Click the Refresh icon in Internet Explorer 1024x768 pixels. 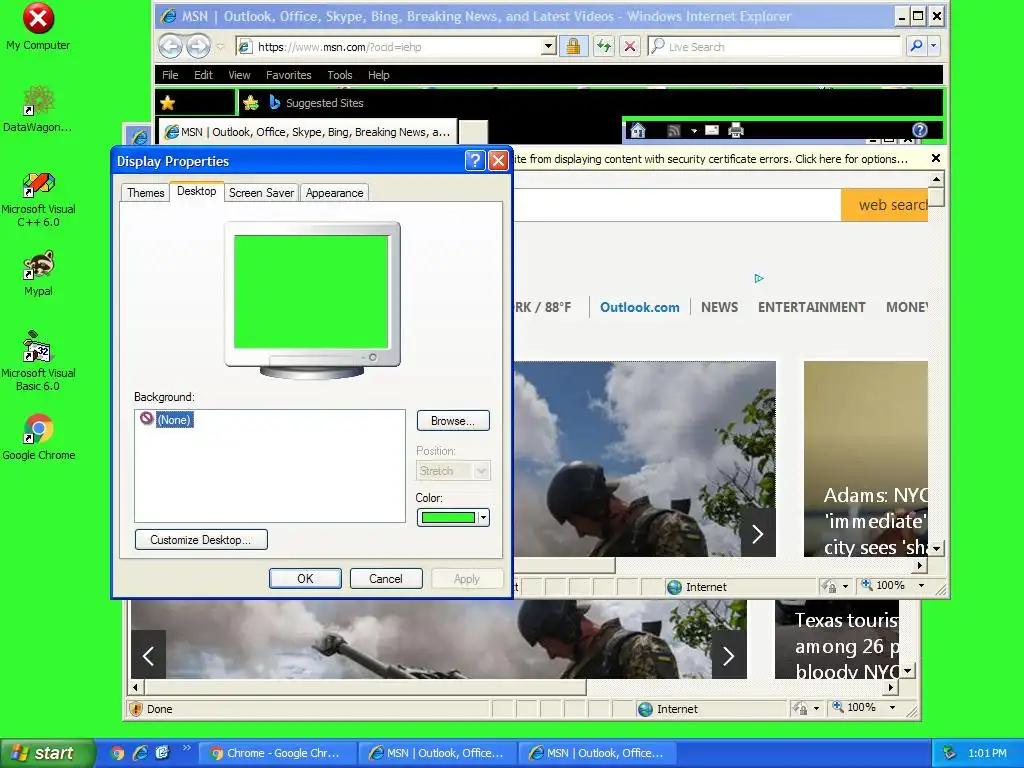pos(603,46)
